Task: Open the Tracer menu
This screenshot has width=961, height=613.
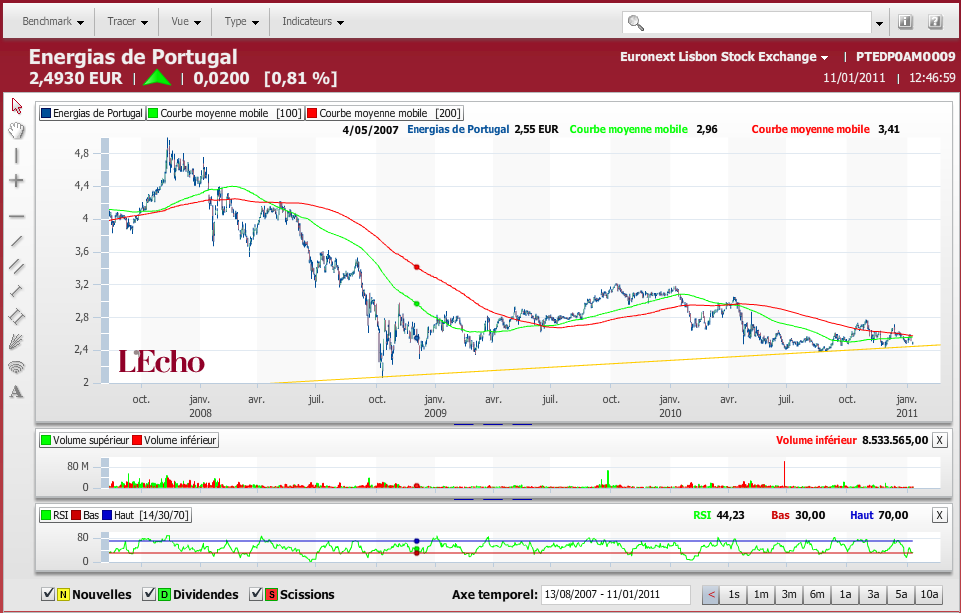Action: point(127,21)
